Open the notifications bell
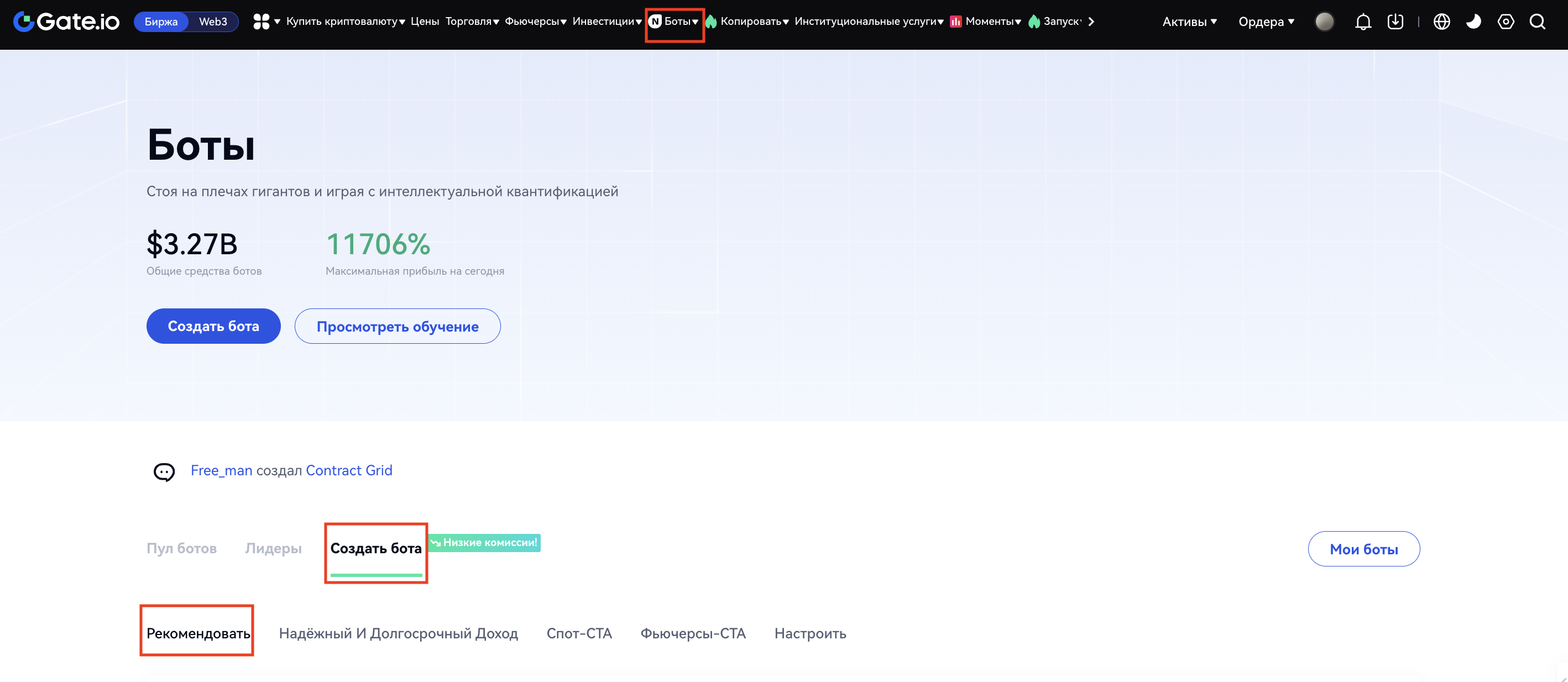Viewport: 1568px width, 682px height. coord(1363,22)
